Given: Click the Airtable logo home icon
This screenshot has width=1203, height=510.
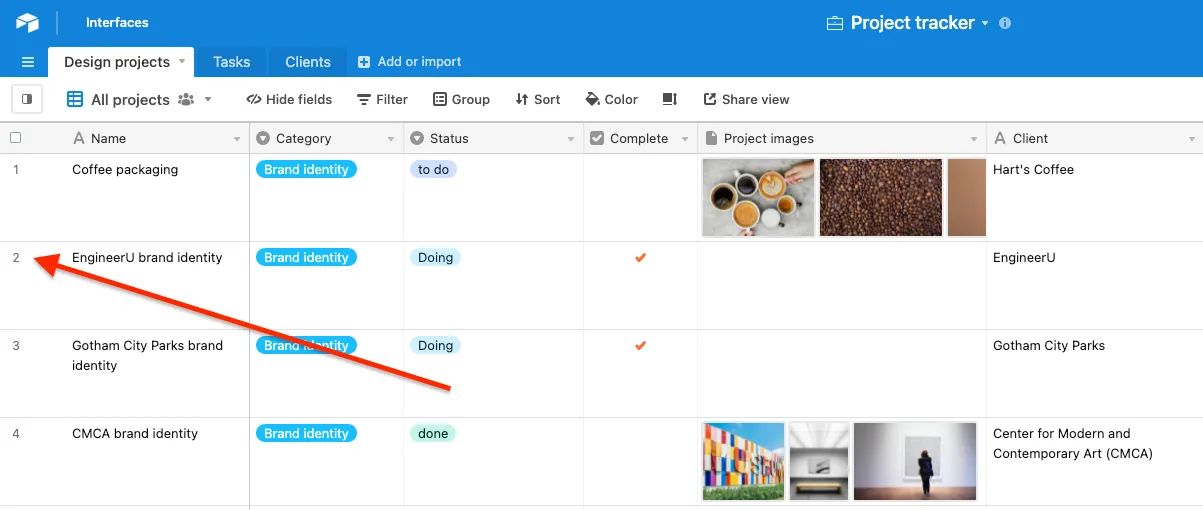Looking at the screenshot, I should click(x=27, y=22).
